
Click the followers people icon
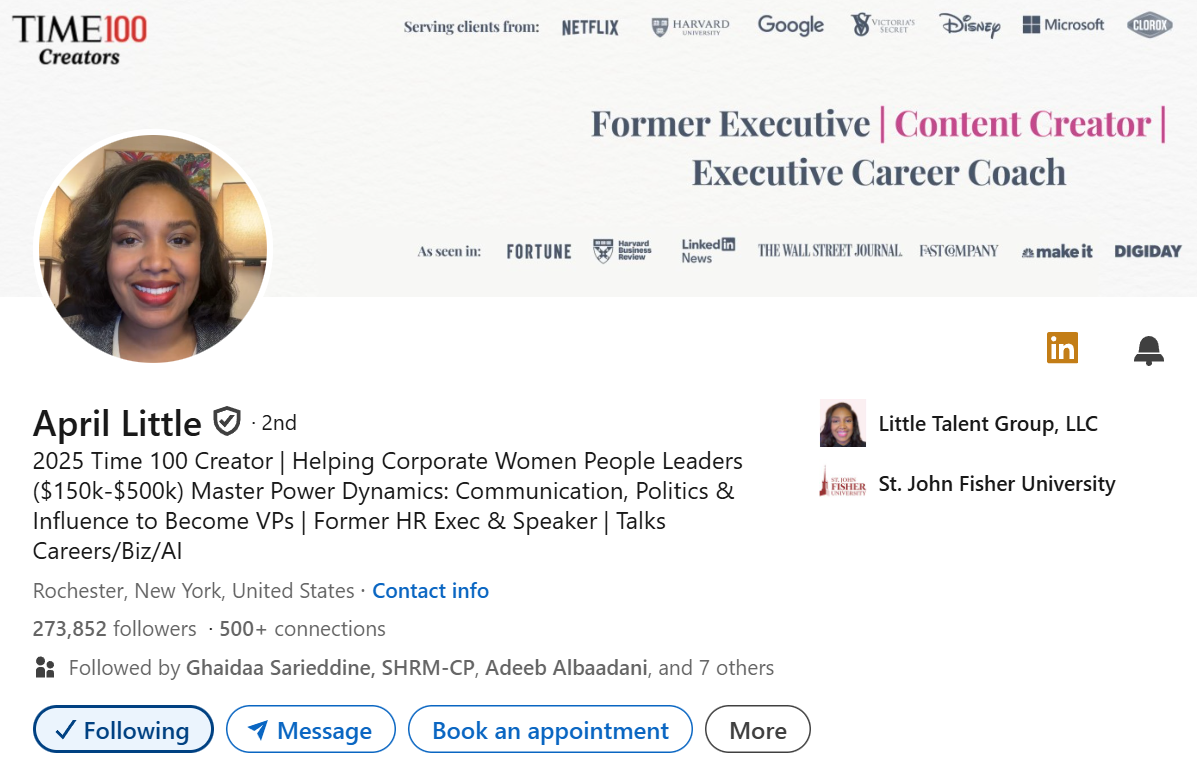click(x=44, y=667)
